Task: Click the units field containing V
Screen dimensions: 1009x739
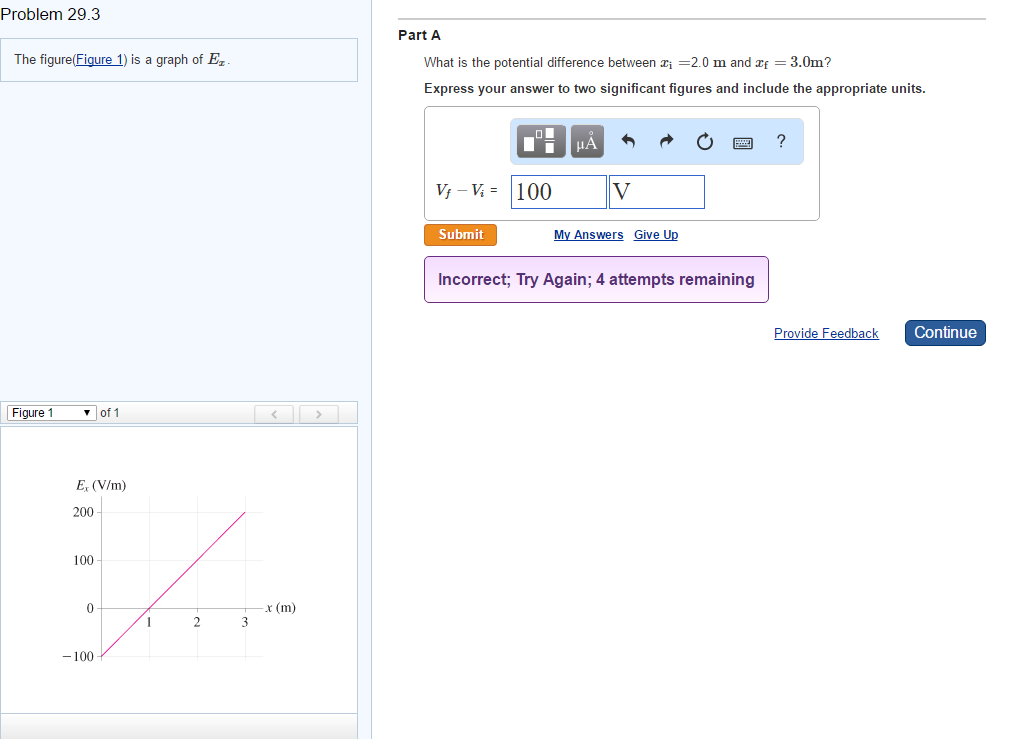Action: coord(656,192)
